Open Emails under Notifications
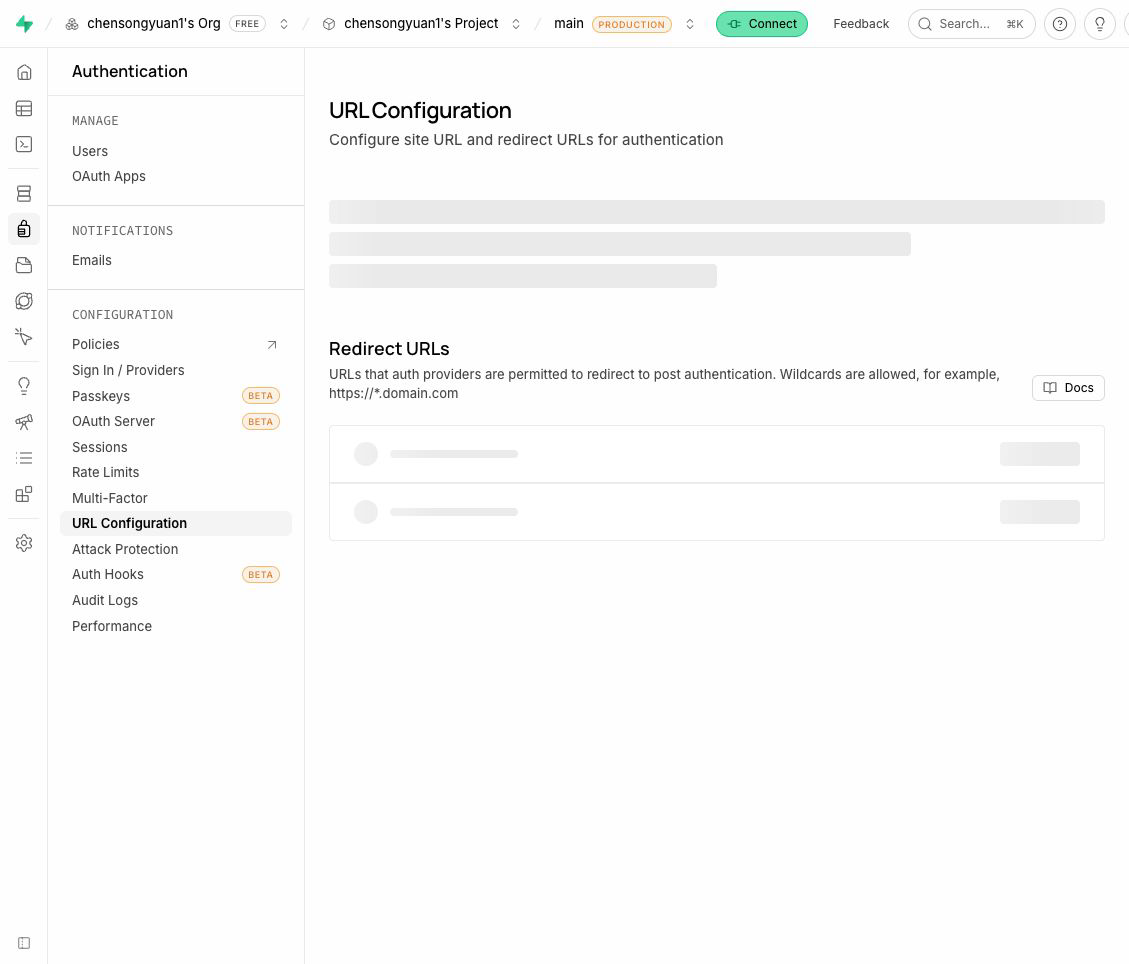Viewport: 1129px width, 964px height. click(91, 260)
